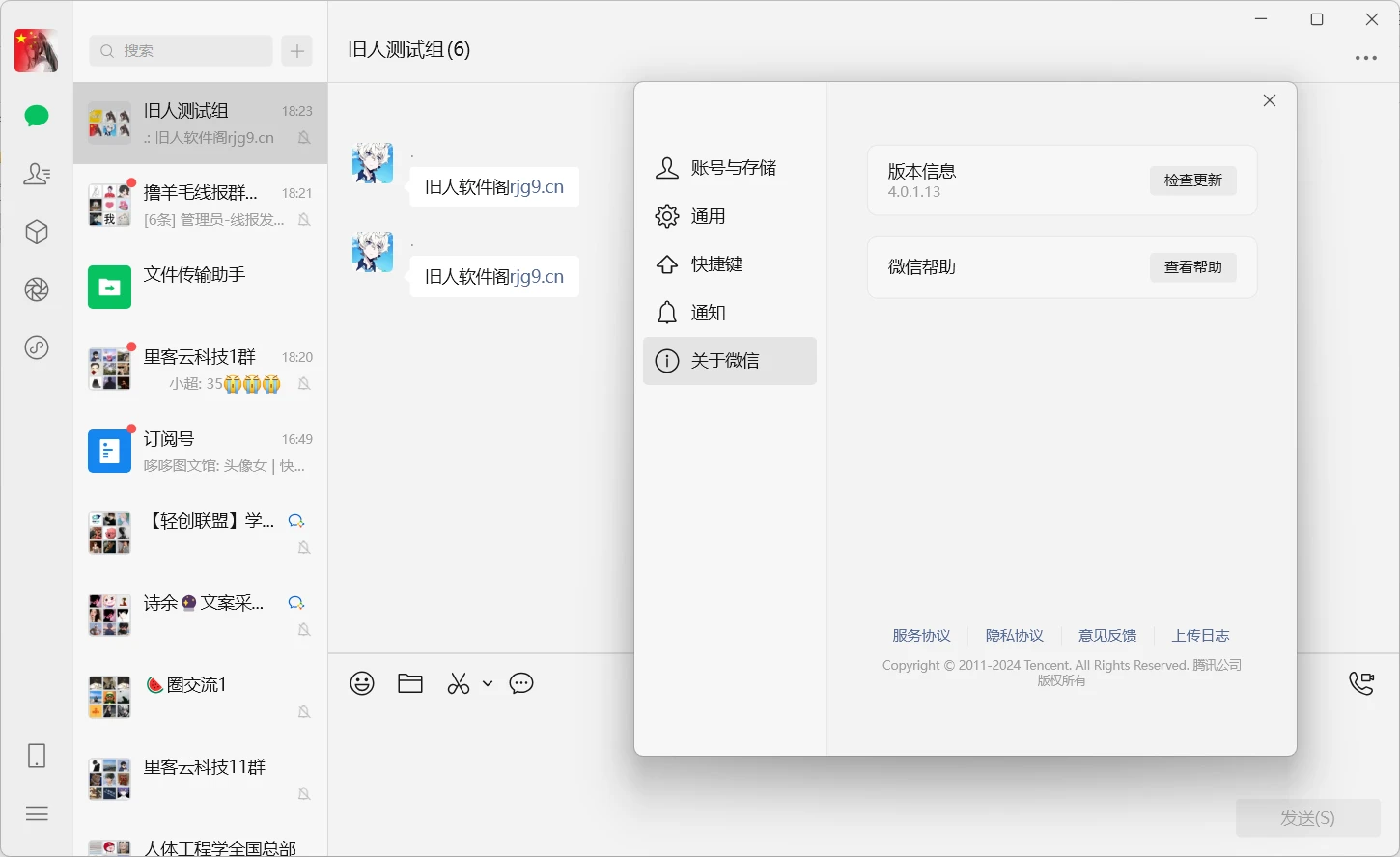This screenshot has height=857, width=1400.
Task: Open the 旧人测试组 conversation
Action: click(201, 124)
